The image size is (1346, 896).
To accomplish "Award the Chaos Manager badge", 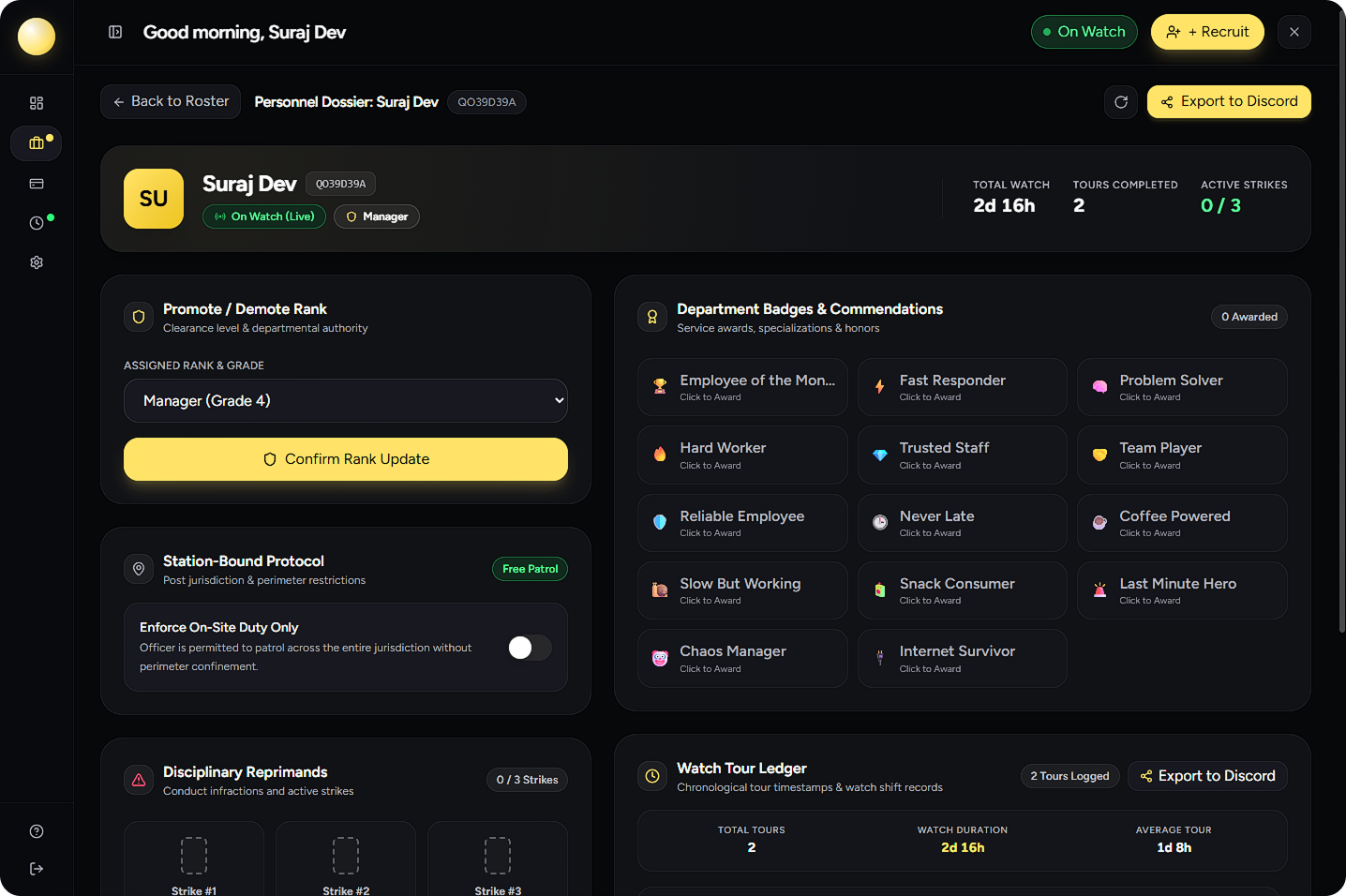I will pos(742,658).
